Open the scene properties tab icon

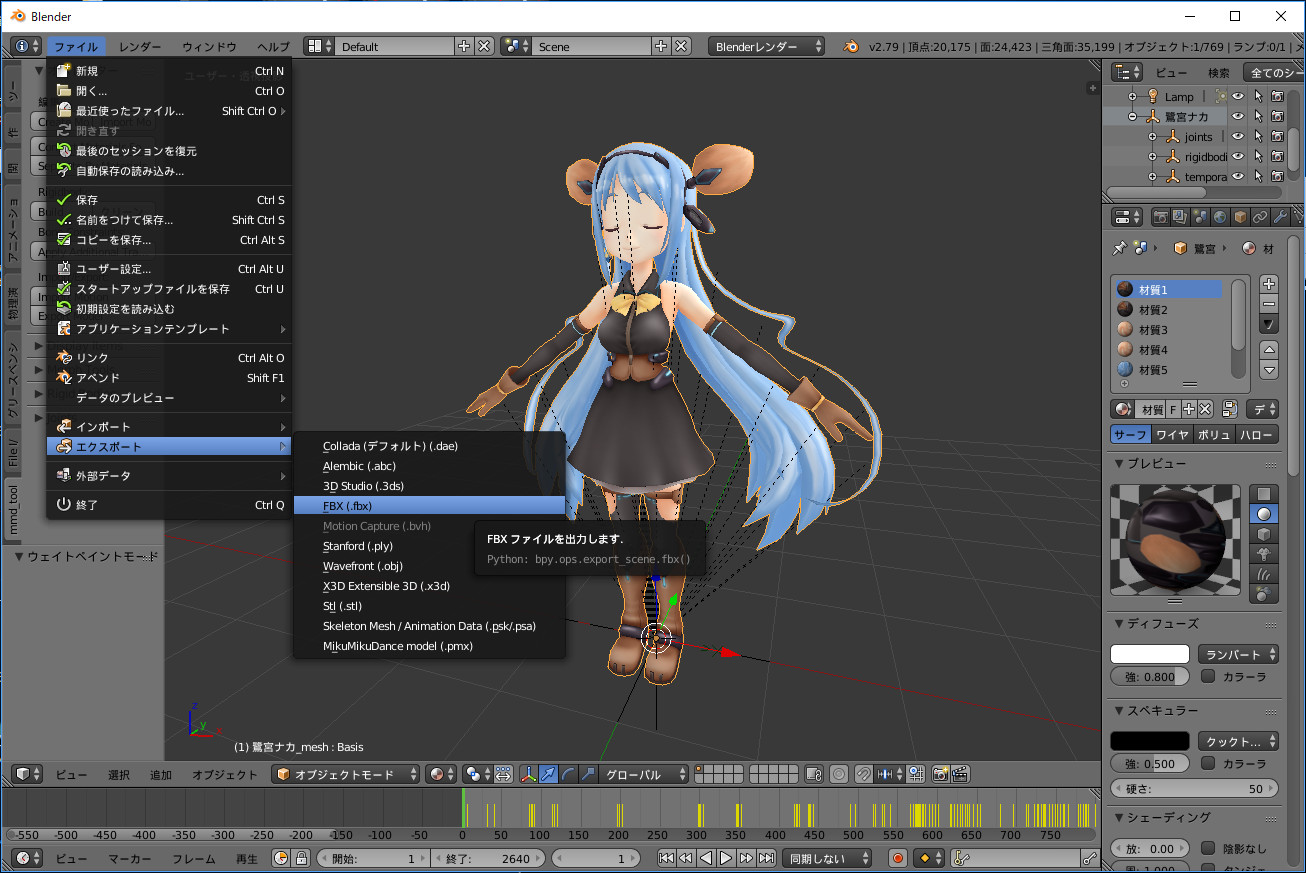[x=1200, y=217]
